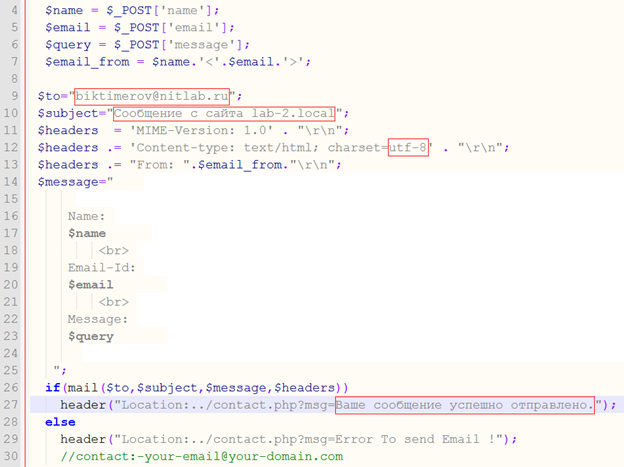Image resolution: width=624 pixels, height=467 pixels.
Task: Click the $headers variable on line 11
Action: point(68,131)
